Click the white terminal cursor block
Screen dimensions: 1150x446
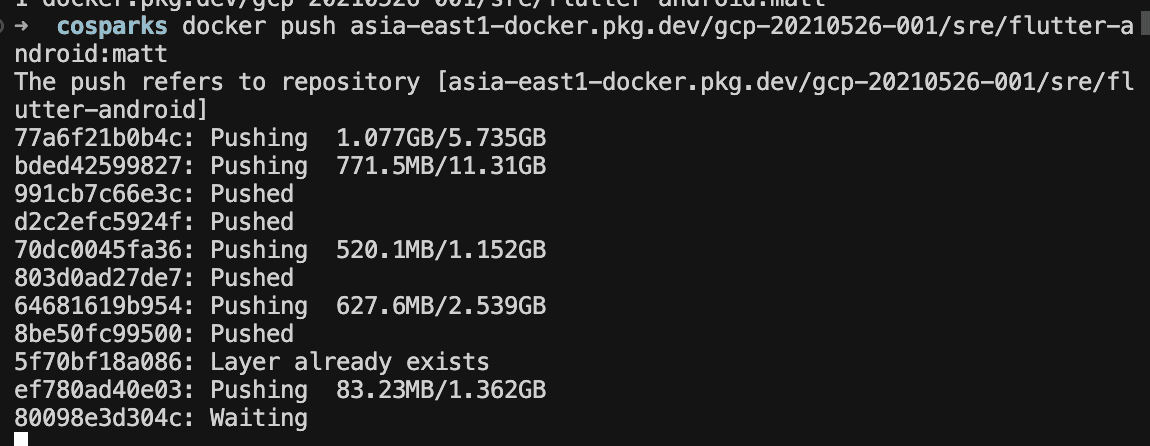point(21,439)
